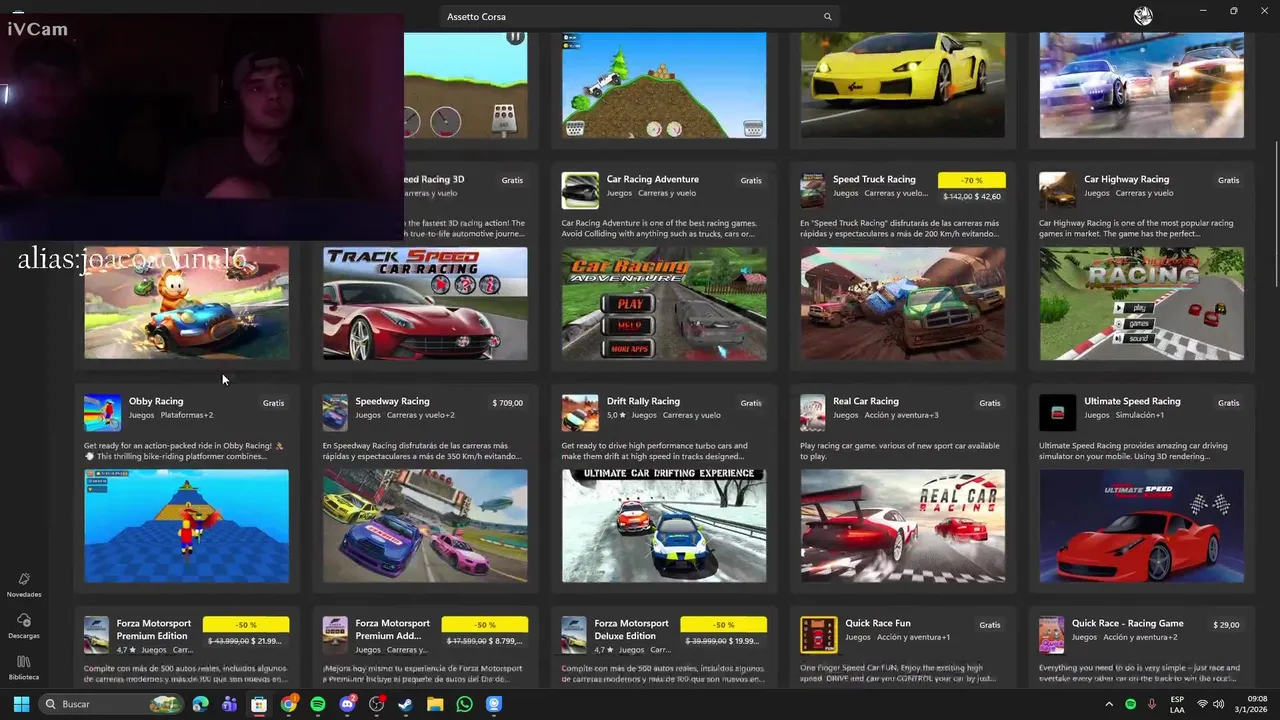This screenshot has height=720, width=1280.
Task: Open the Track Speed Car Racing screenshot
Action: [x=425, y=304]
